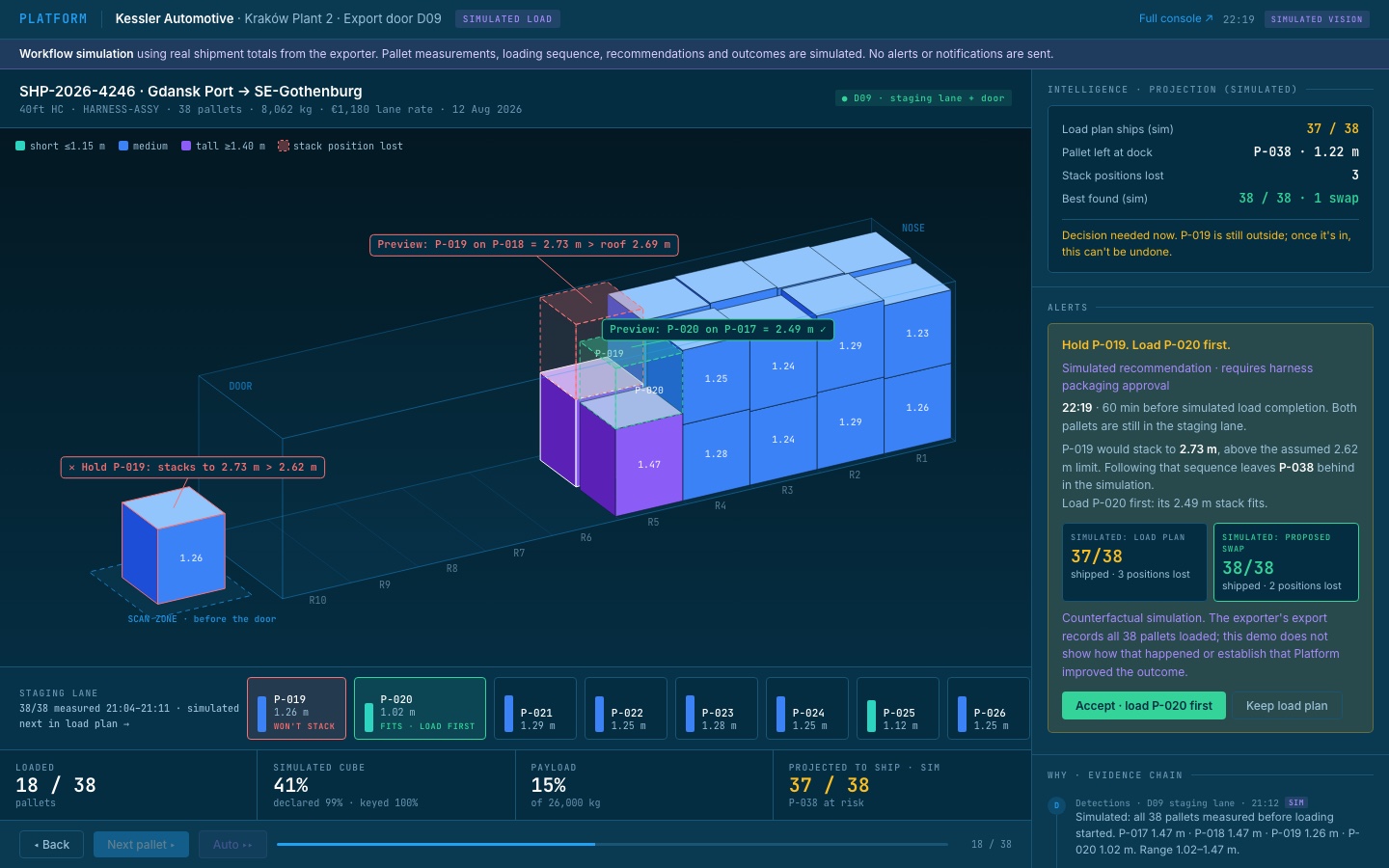Select the P-024 staging lane card
This screenshot has height=868, width=1389.
pyautogui.click(x=807, y=709)
